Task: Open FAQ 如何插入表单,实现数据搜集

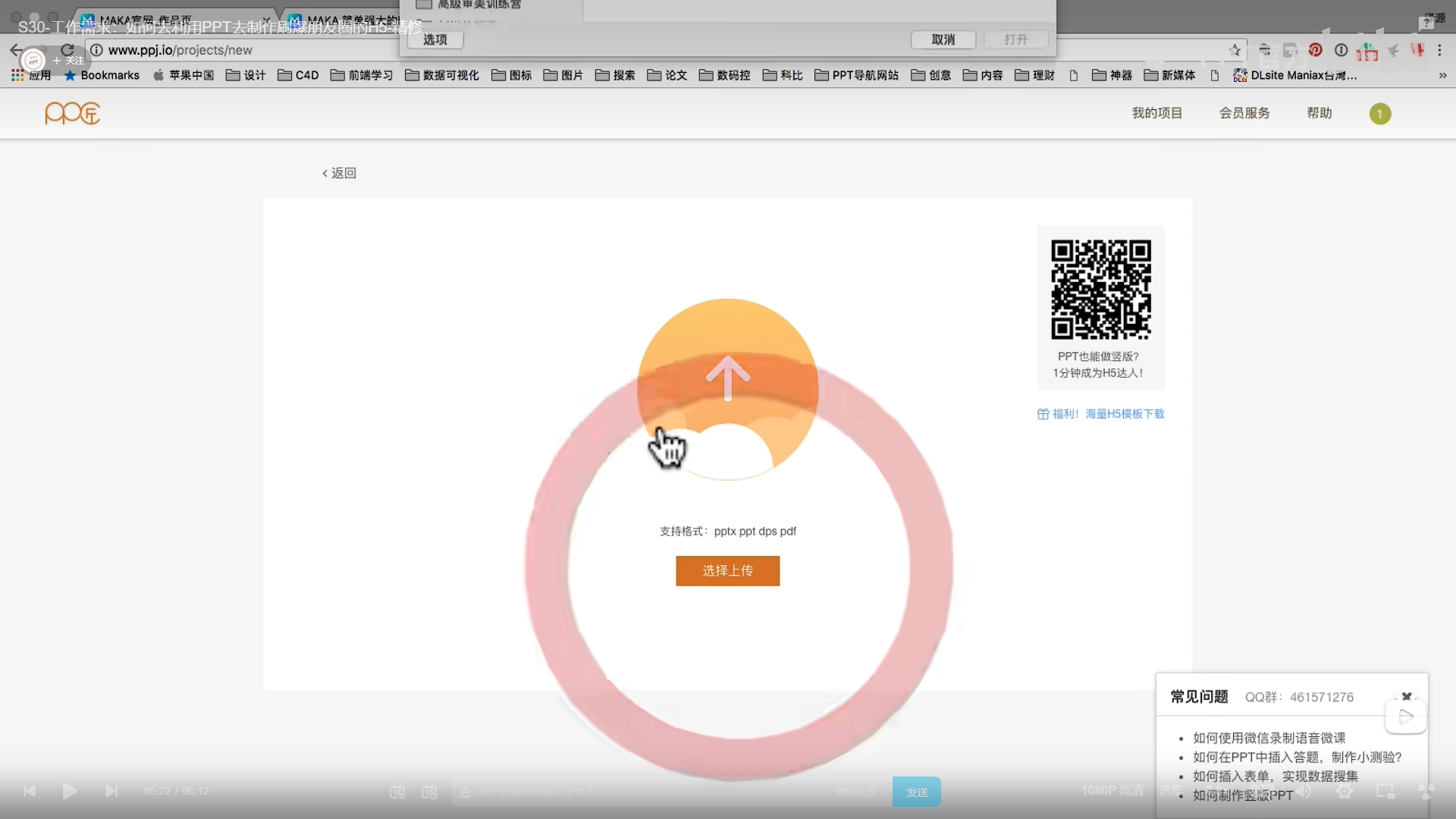Action: [1276, 776]
